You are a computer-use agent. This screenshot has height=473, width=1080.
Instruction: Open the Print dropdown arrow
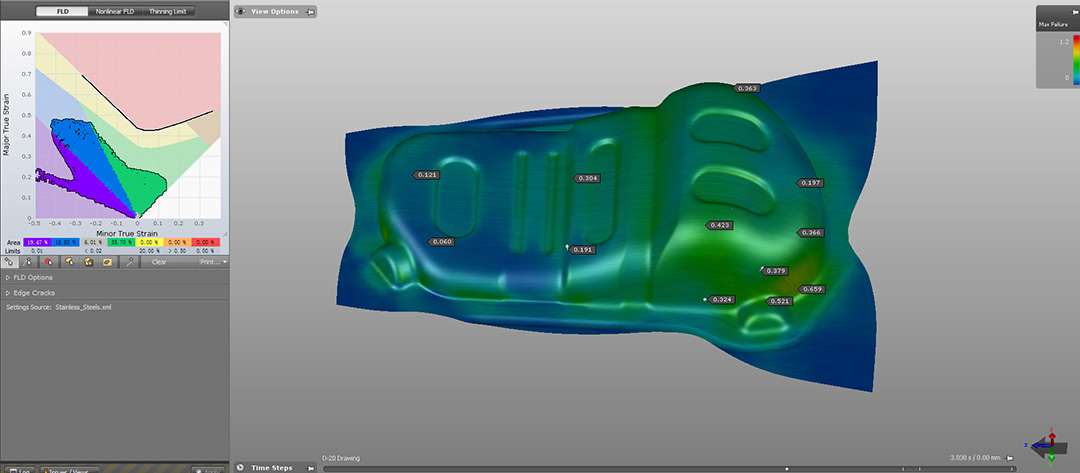225,262
